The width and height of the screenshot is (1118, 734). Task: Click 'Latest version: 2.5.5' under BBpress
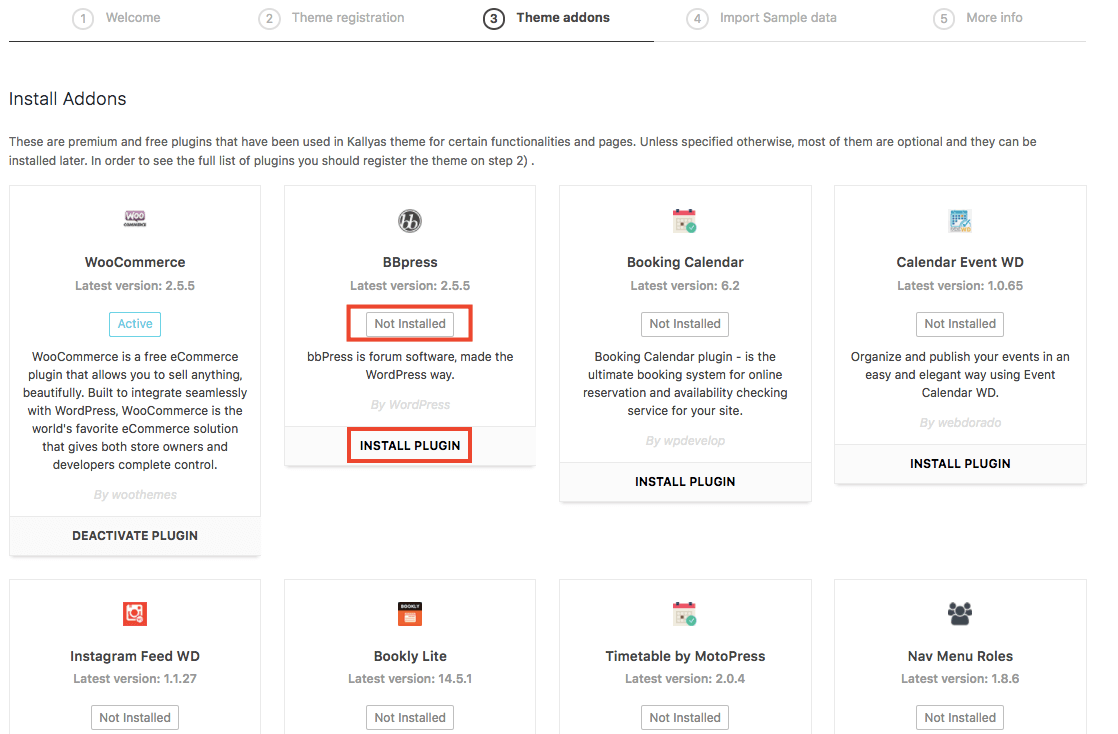tap(410, 286)
